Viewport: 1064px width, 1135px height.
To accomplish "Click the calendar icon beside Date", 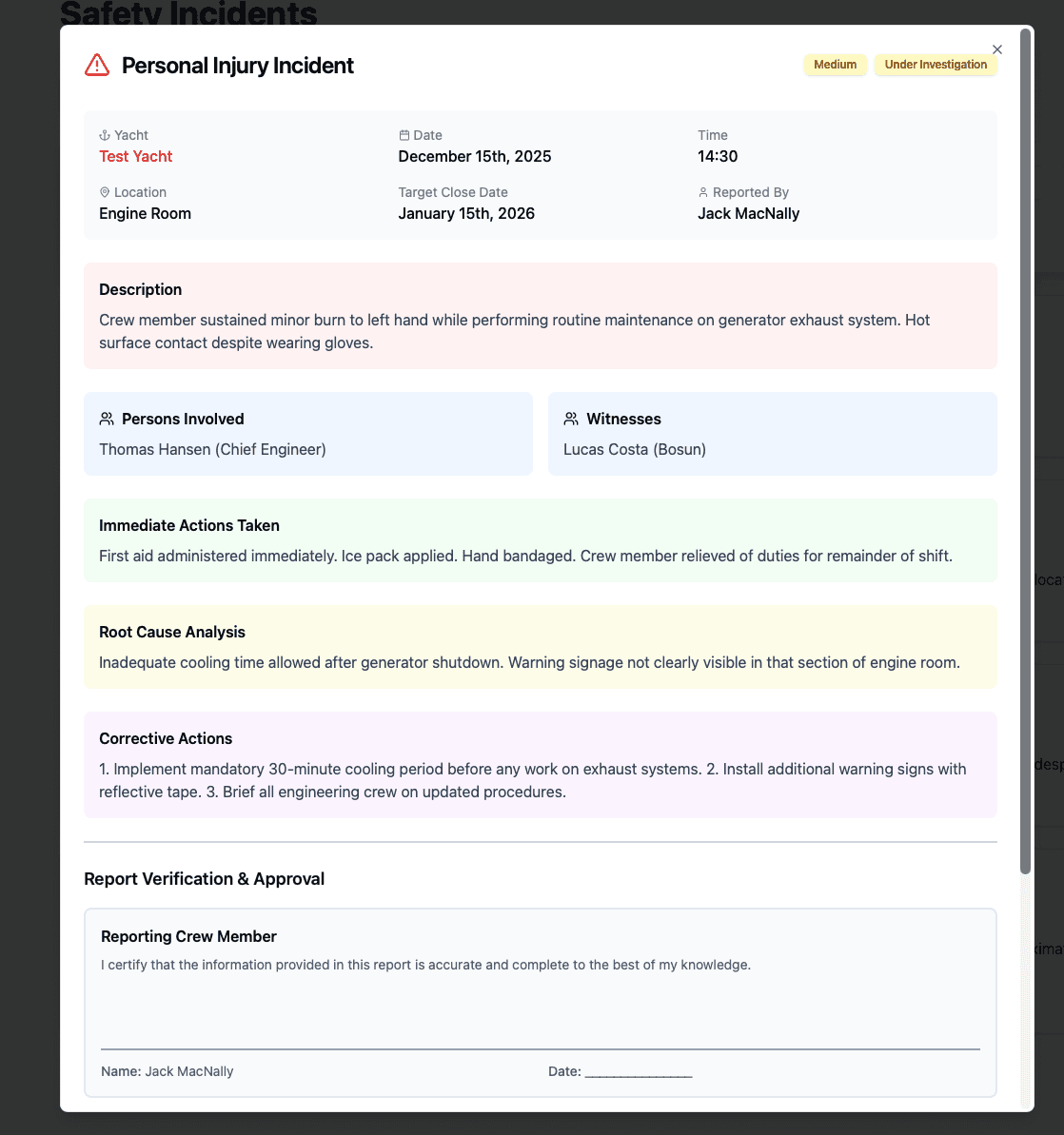I will (x=404, y=135).
